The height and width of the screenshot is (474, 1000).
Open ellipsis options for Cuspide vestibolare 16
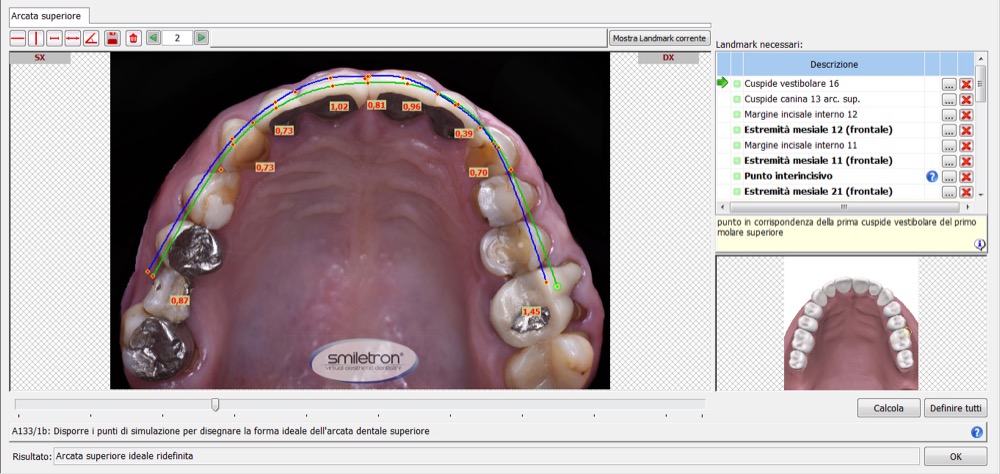pos(949,84)
